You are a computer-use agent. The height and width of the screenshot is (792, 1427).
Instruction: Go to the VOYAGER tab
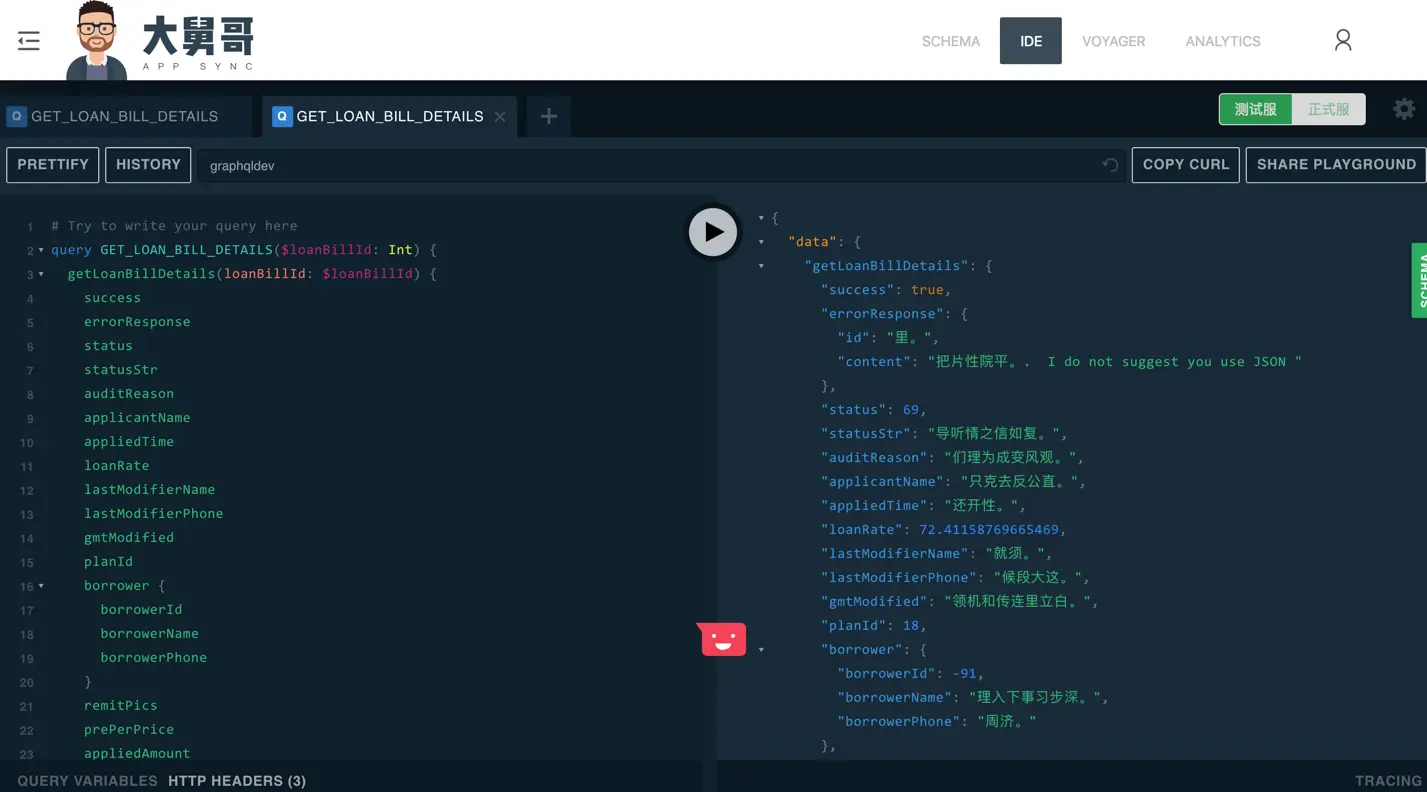(1114, 41)
